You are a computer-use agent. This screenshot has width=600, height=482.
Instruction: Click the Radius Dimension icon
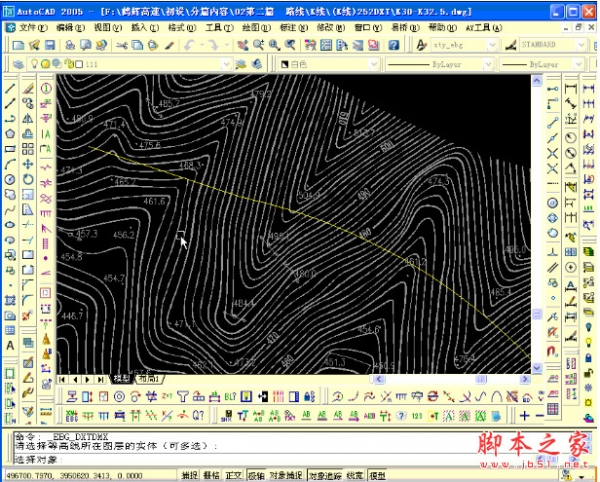(x=571, y=138)
